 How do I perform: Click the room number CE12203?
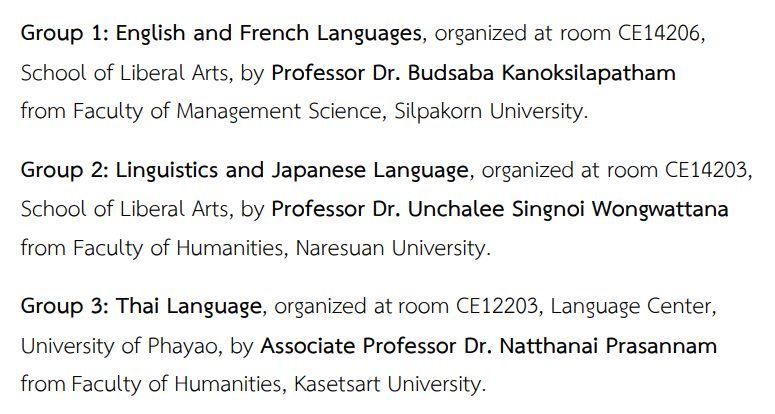pyautogui.click(x=497, y=306)
